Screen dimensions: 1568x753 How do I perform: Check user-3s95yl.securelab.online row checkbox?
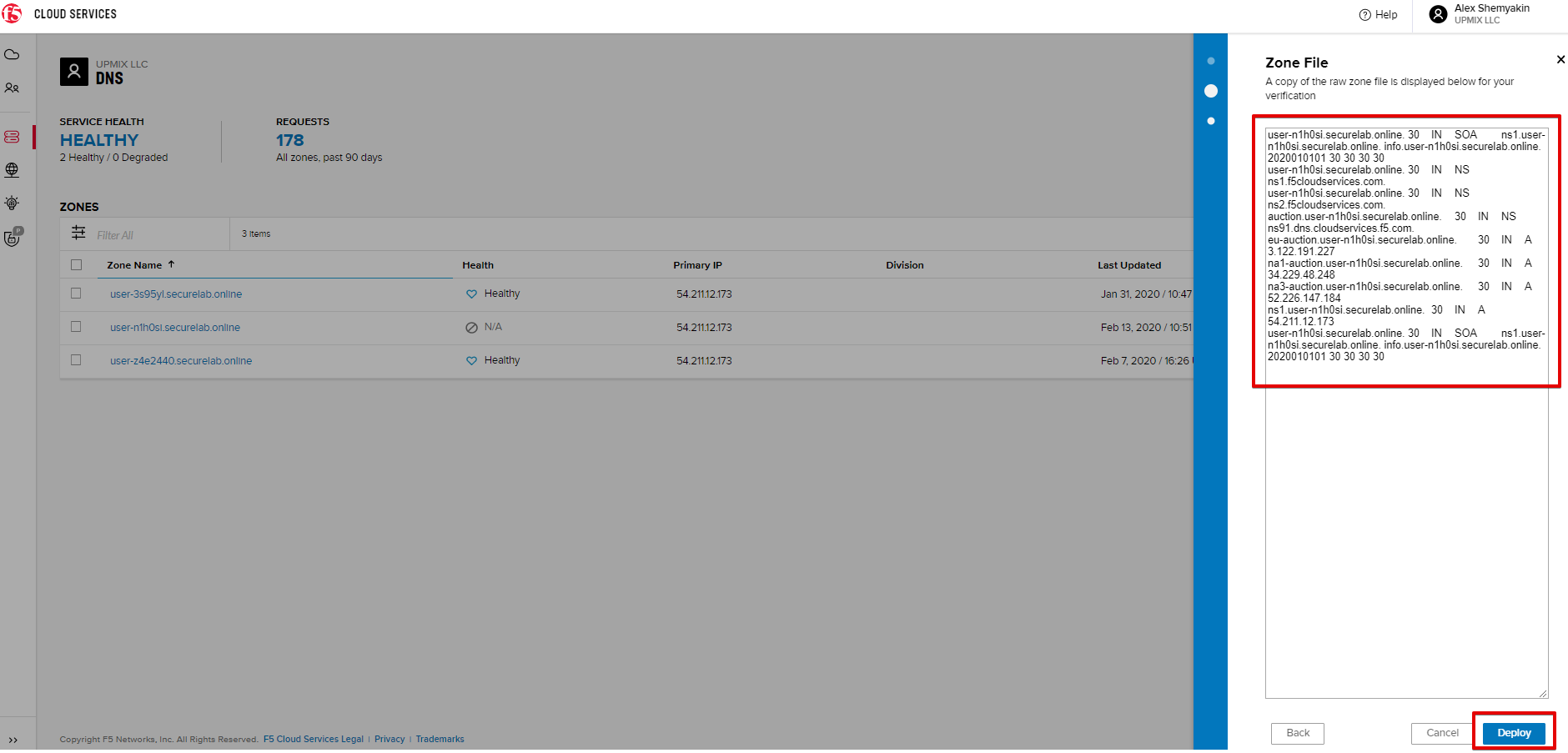coord(76,294)
